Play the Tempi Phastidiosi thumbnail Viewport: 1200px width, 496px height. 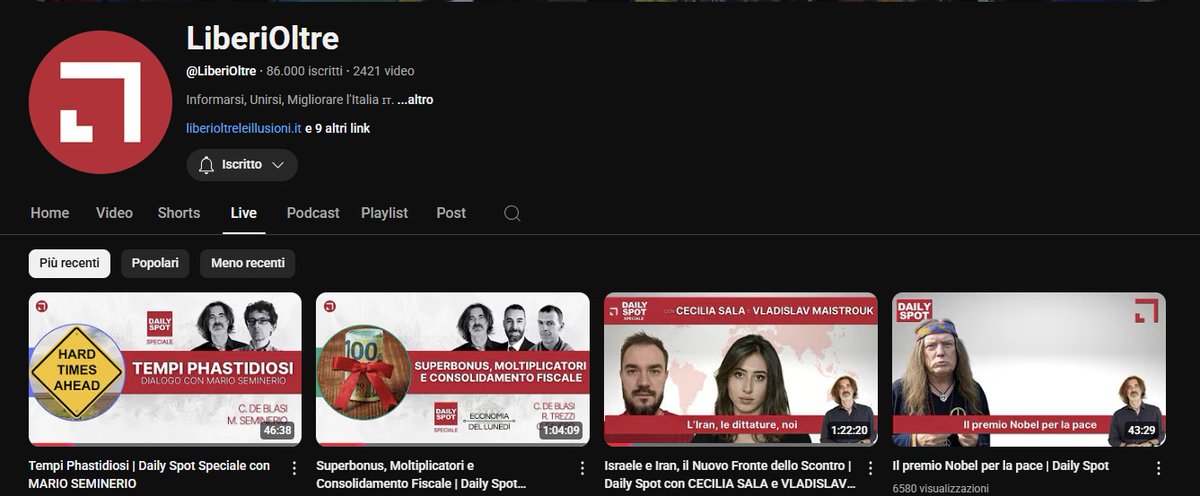click(x=165, y=369)
